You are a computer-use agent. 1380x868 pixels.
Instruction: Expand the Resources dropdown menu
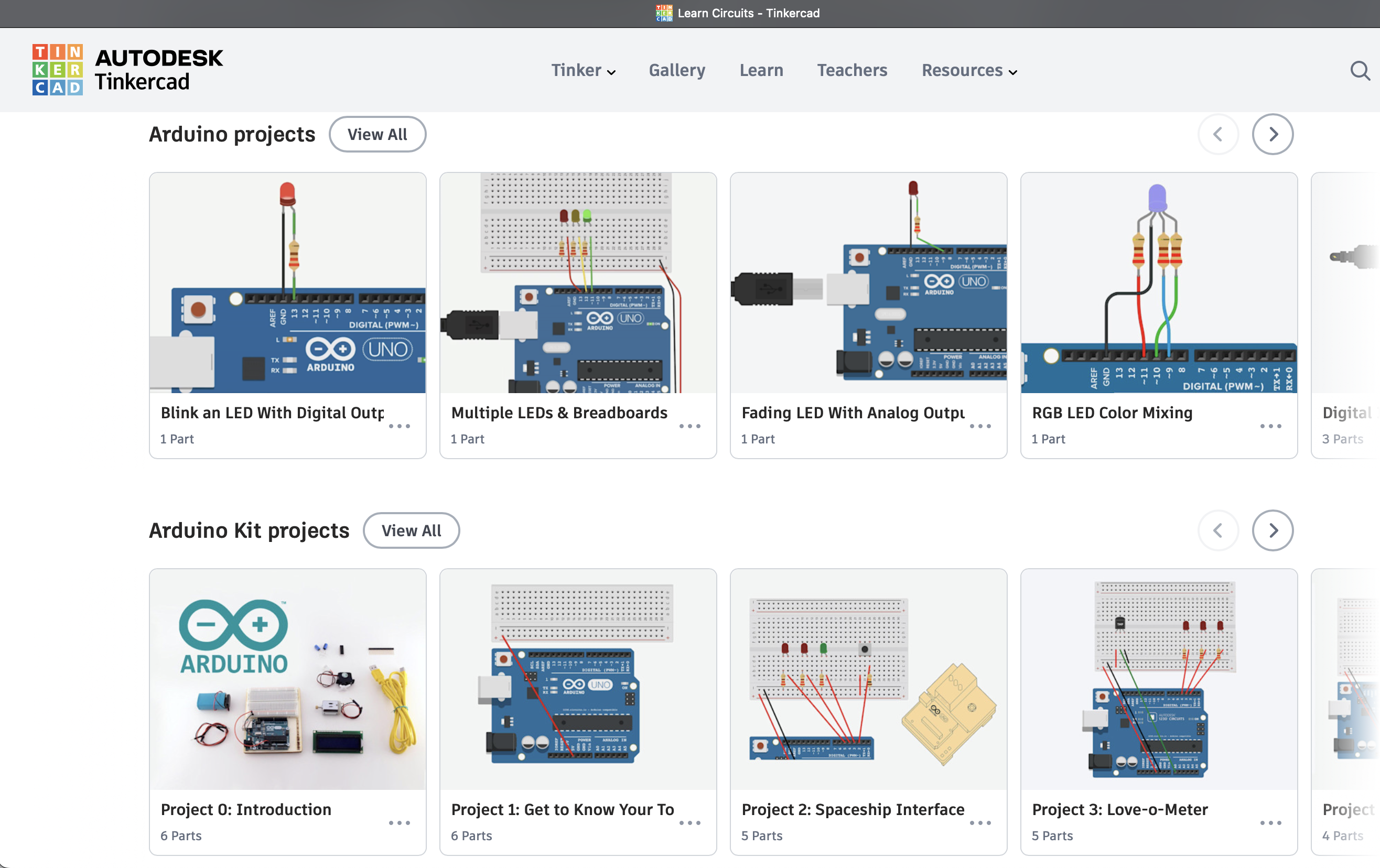coord(969,70)
